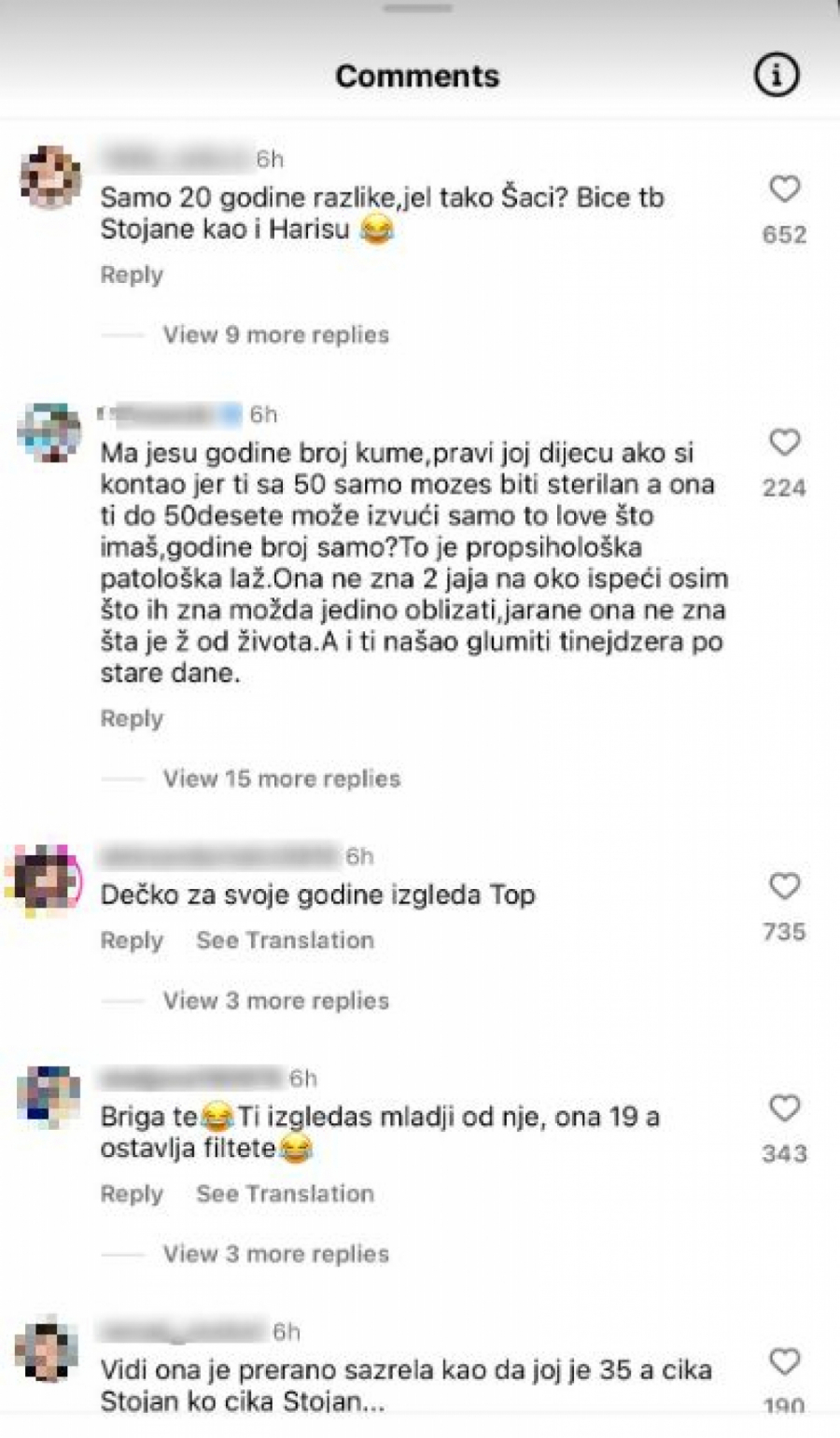Expand 'View 15 more replies'
The height and width of the screenshot is (1438, 840).
click(x=281, y=778)
